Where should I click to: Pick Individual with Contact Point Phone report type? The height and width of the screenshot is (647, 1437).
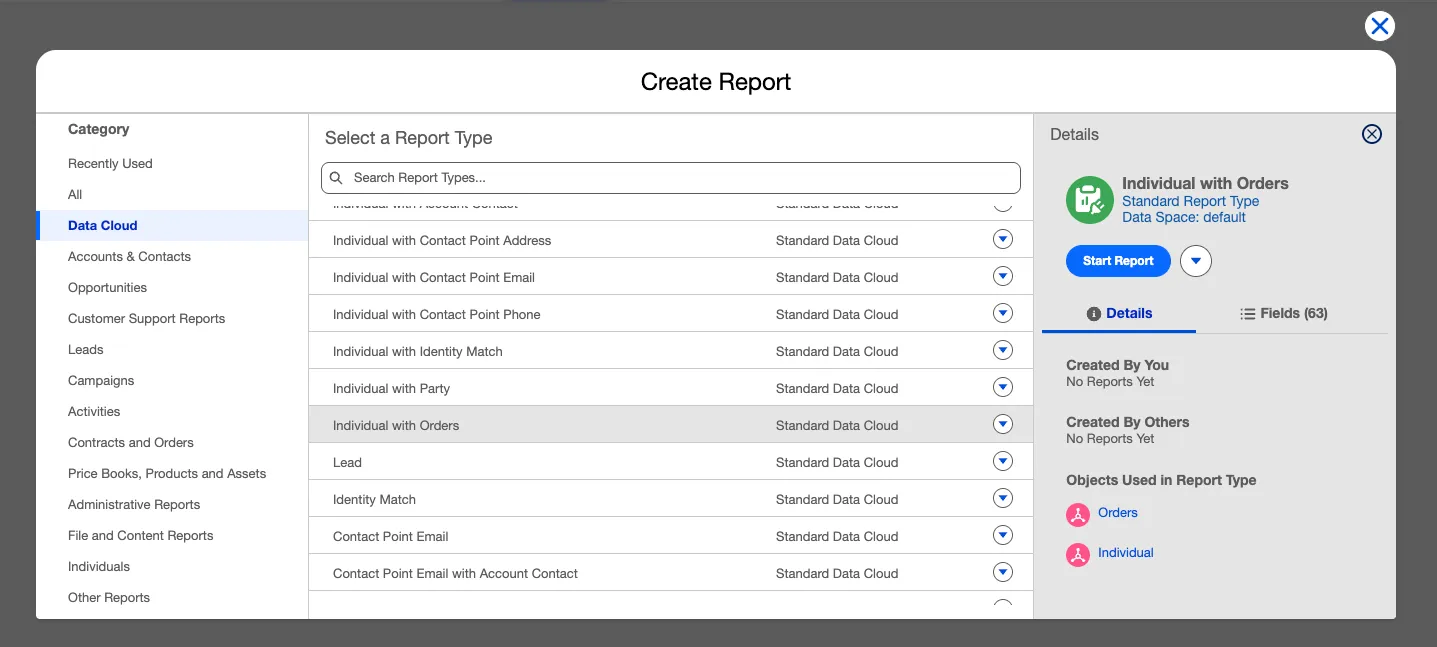pyautogui.click(x=436, y=314)
